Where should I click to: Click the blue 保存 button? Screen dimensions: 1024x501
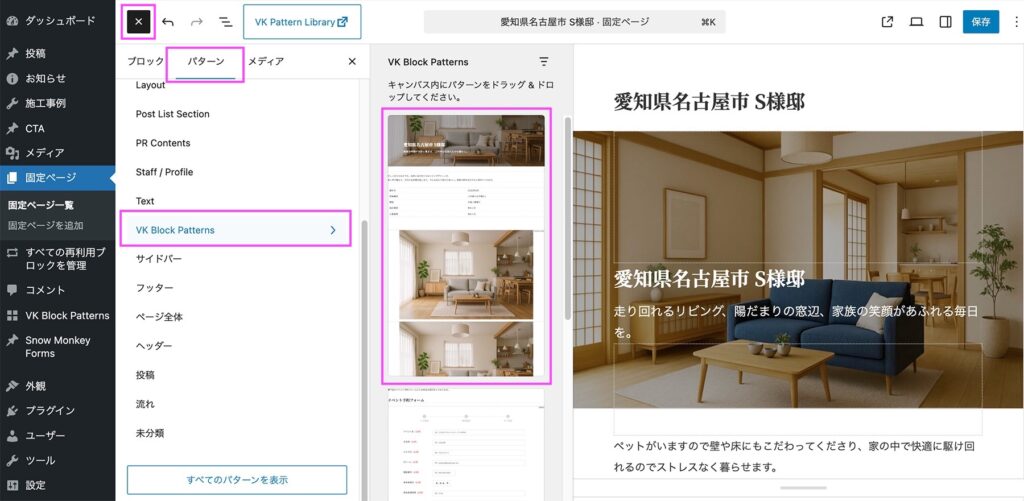coord(980,21)
